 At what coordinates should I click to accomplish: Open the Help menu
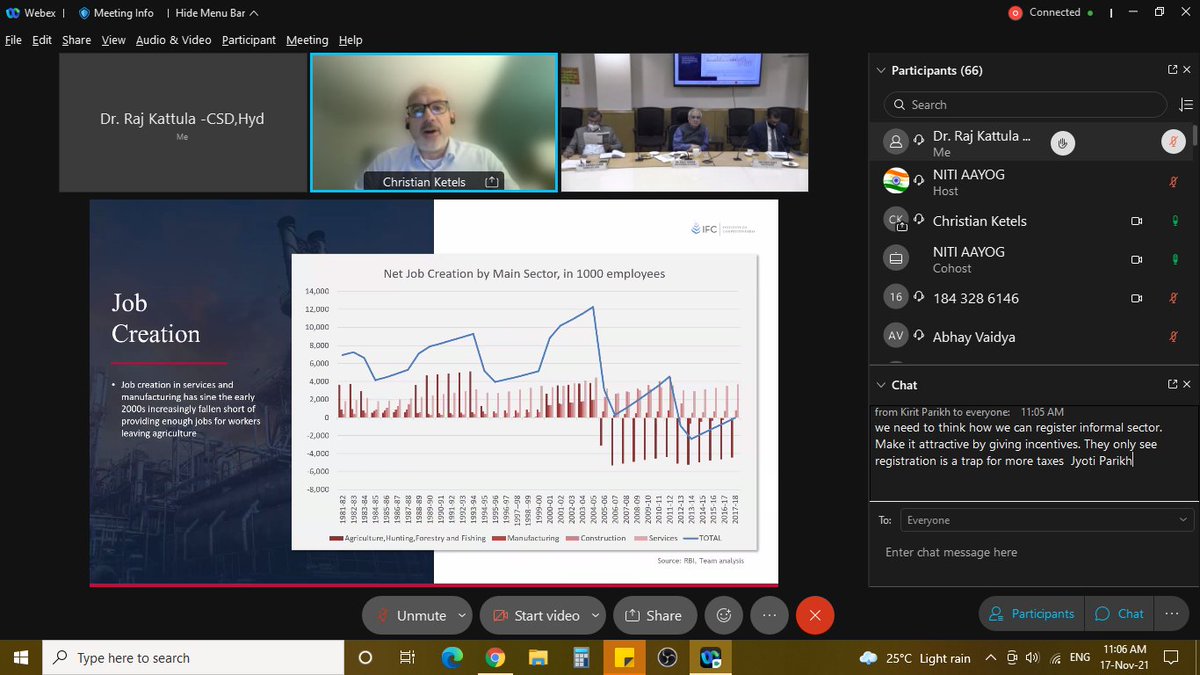[350, 40]
